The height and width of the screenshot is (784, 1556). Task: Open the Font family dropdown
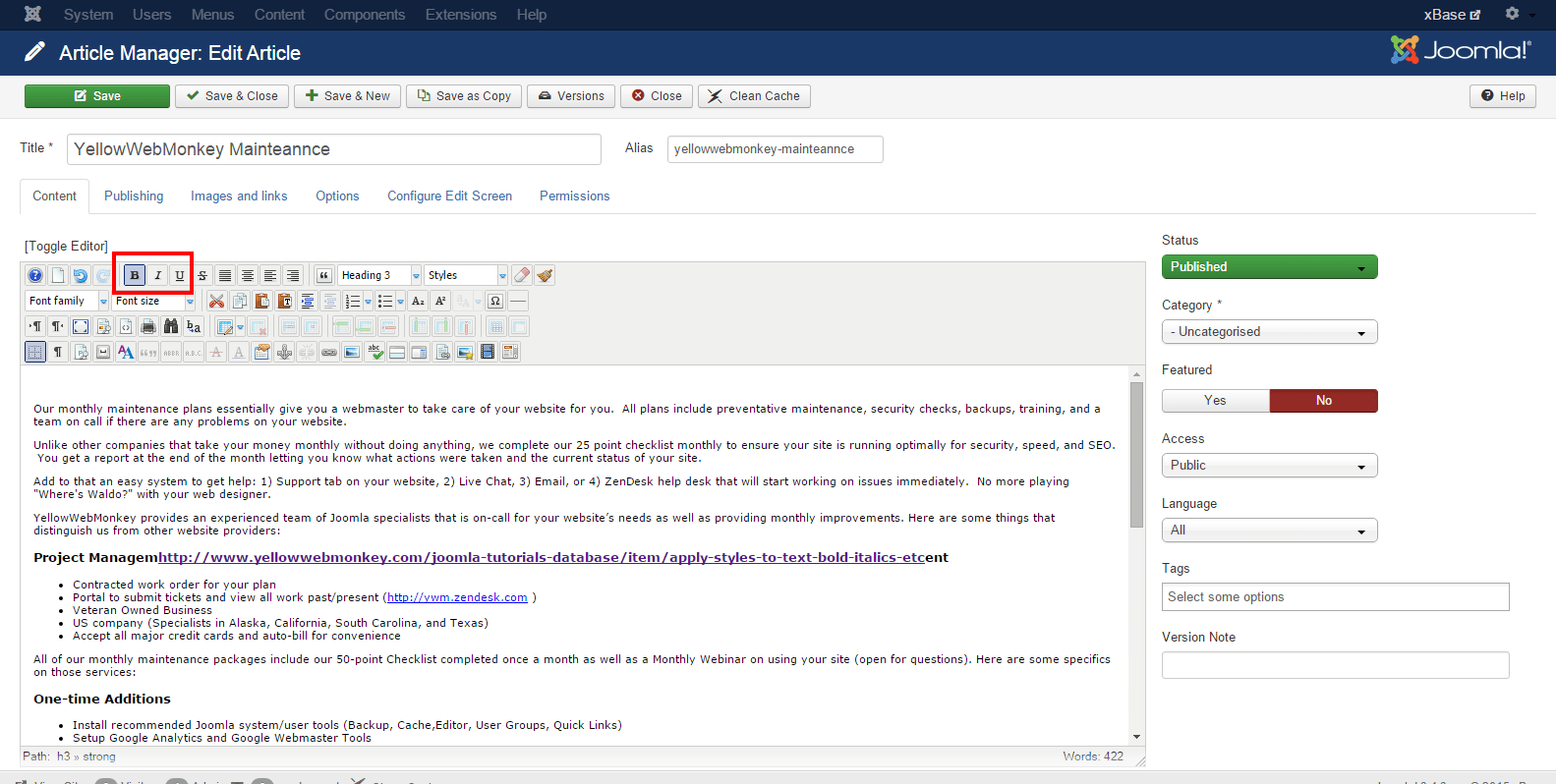click(67, 301)
